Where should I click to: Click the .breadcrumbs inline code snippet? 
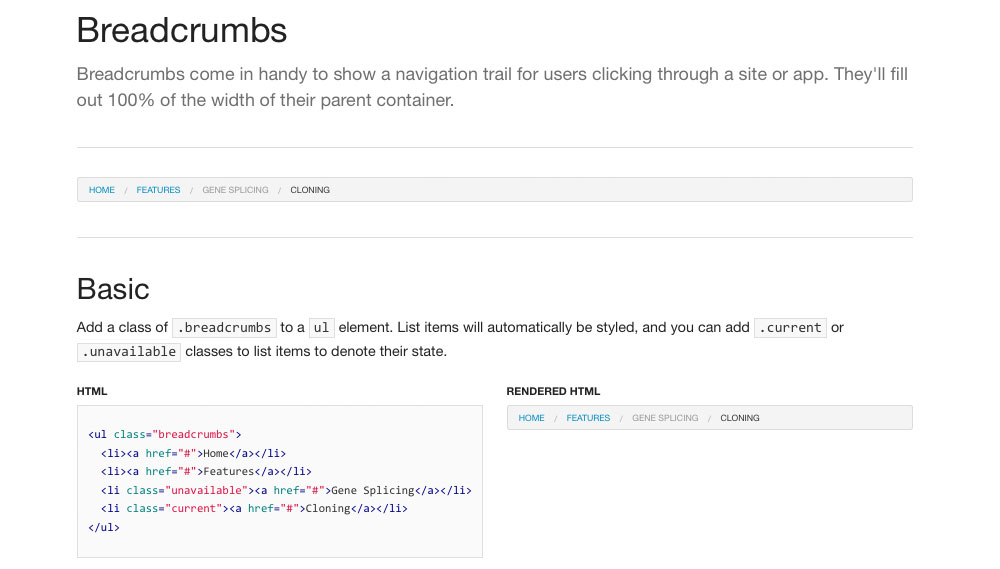tap(224, 328)
